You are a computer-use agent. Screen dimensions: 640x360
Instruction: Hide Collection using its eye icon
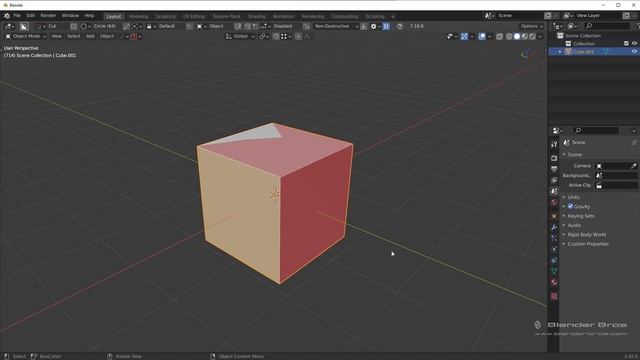click(634, 44)
